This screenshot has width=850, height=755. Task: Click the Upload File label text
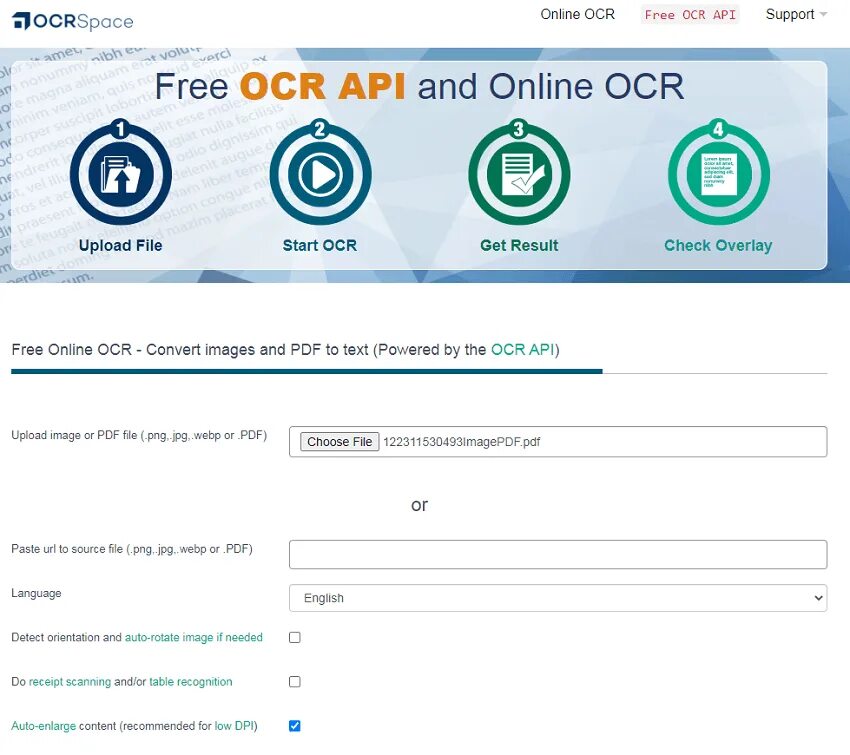click(x=120, y=246)
